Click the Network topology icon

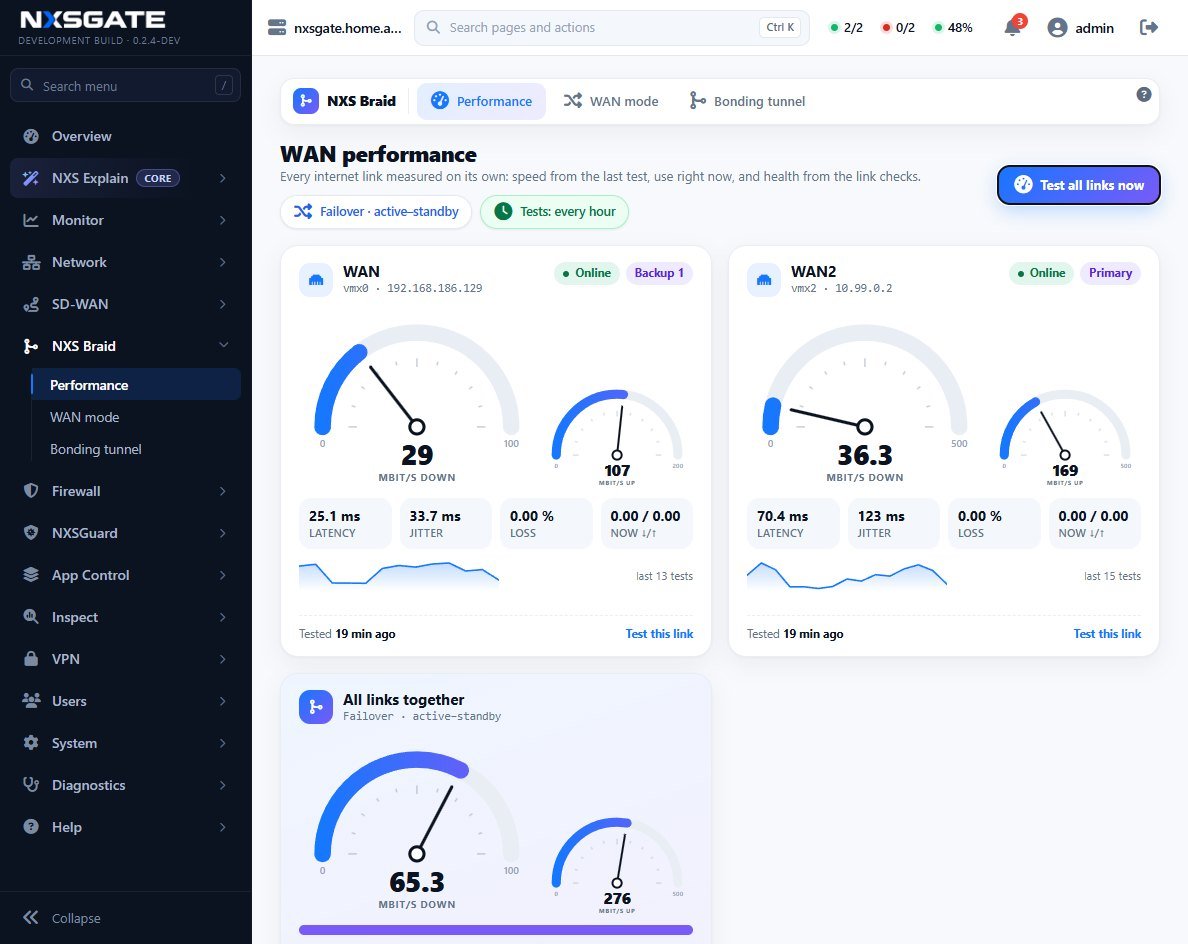[x=31, y=262]
